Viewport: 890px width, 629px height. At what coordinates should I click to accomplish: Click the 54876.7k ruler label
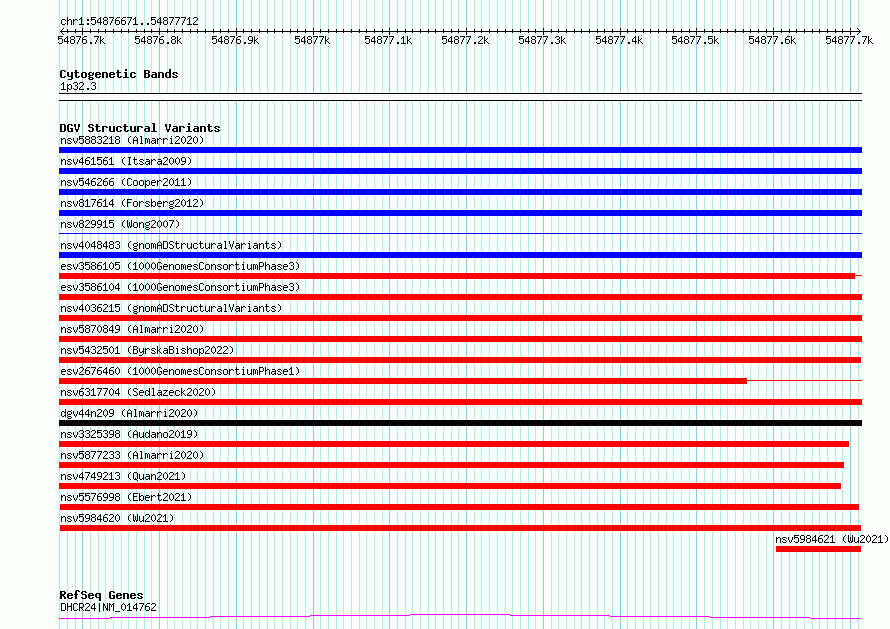click(81, 40)
